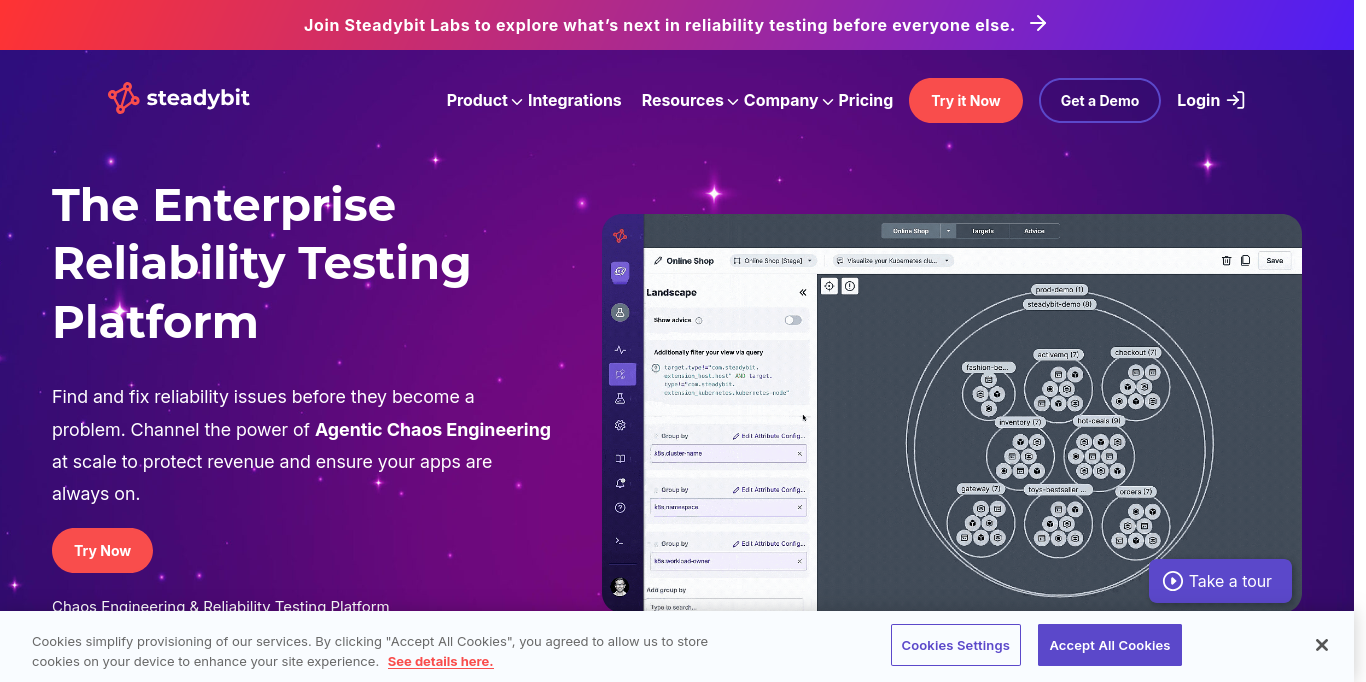Click the Try it Now button
1366x682 pixels.
pyautogui.click(x=966, y=100)
